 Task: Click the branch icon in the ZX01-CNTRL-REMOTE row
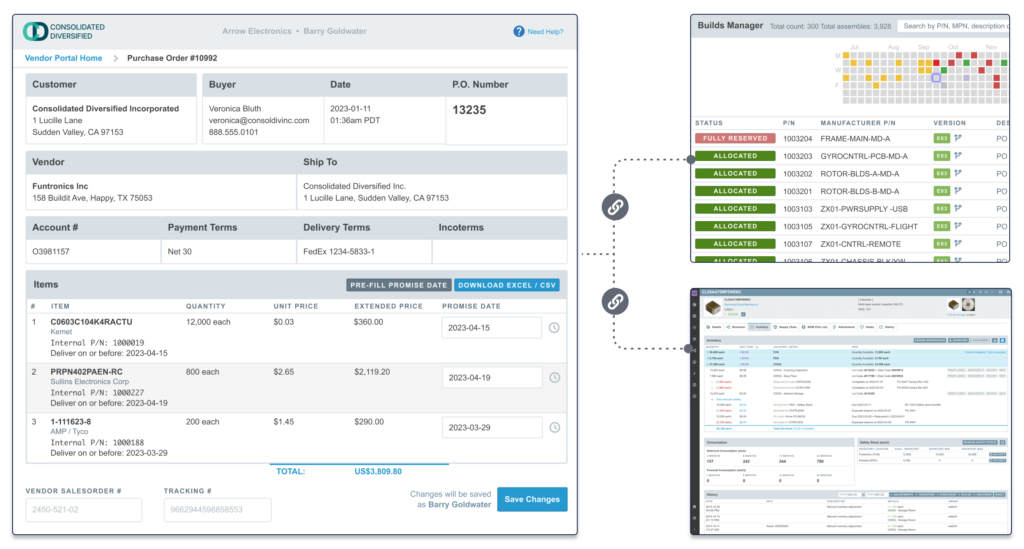point(958,243)
